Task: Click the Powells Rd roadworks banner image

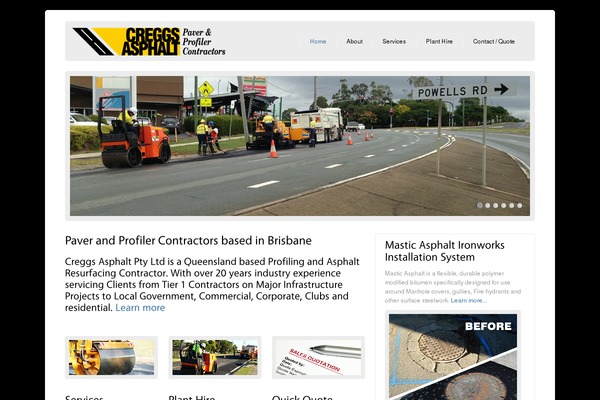Action: point(300,146)
